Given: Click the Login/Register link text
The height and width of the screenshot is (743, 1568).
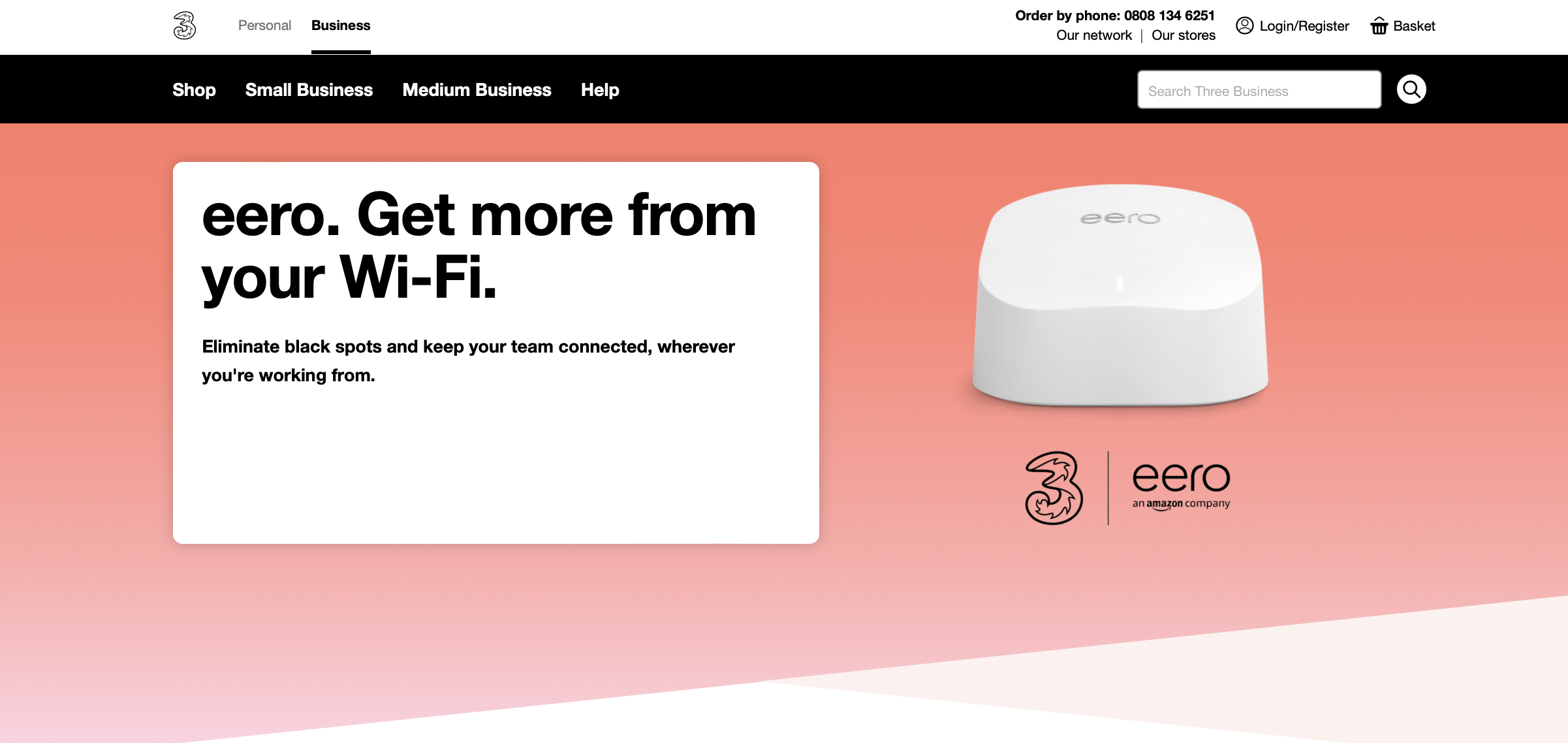Looking at the screenshot, I should tap(1304, 26).
